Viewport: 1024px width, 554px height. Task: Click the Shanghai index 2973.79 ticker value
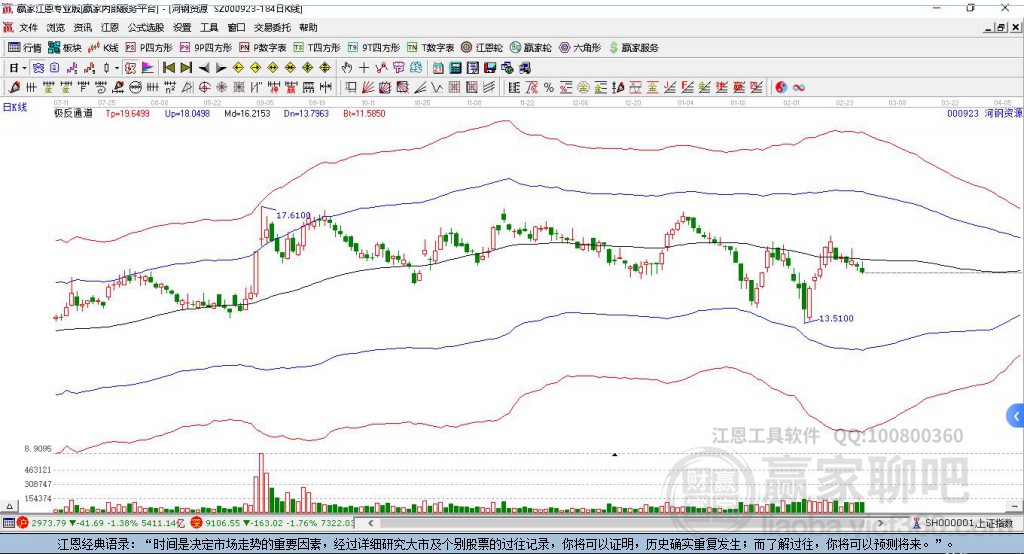click(x=49, y=523)
